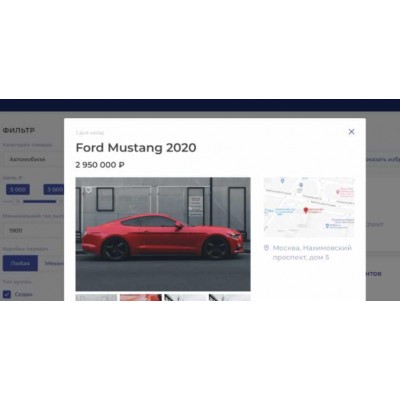400x400 pixels.
Task: Click the gray pin marker near map top
Action: (x=301, y=185)
